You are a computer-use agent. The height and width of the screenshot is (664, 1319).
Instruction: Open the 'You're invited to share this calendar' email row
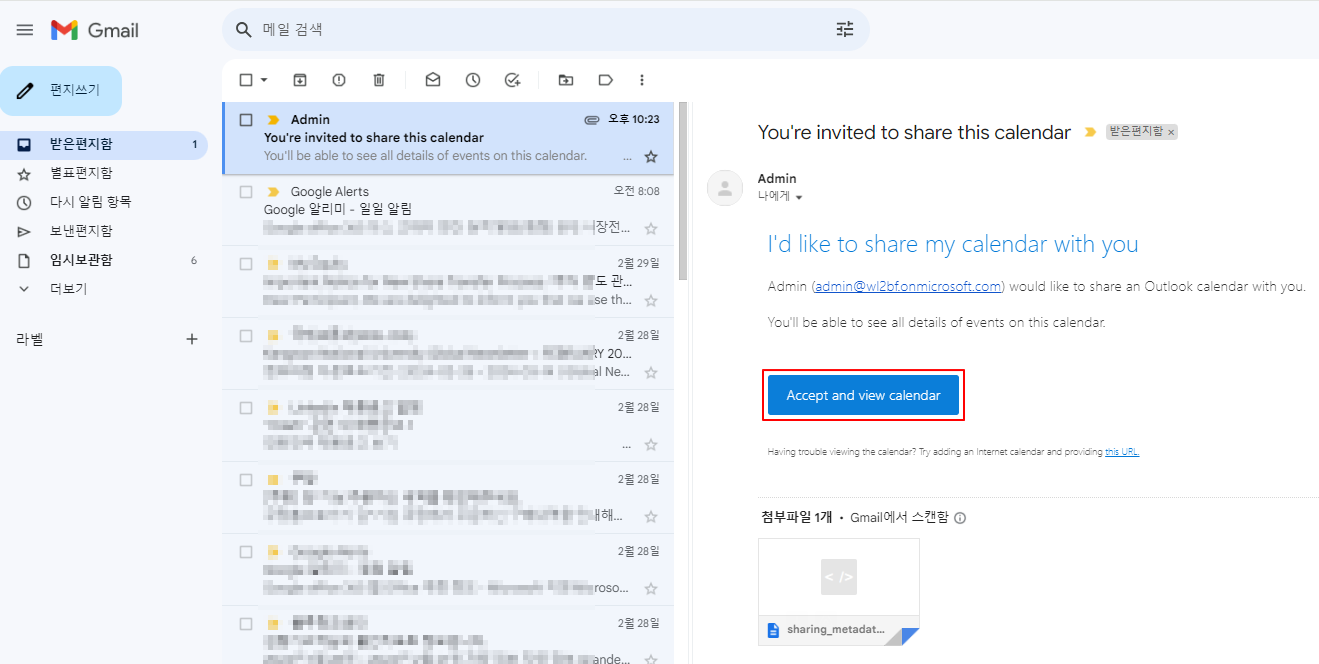[448, 138]
